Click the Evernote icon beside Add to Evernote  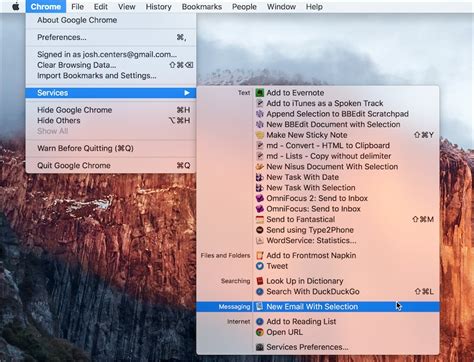260,93
